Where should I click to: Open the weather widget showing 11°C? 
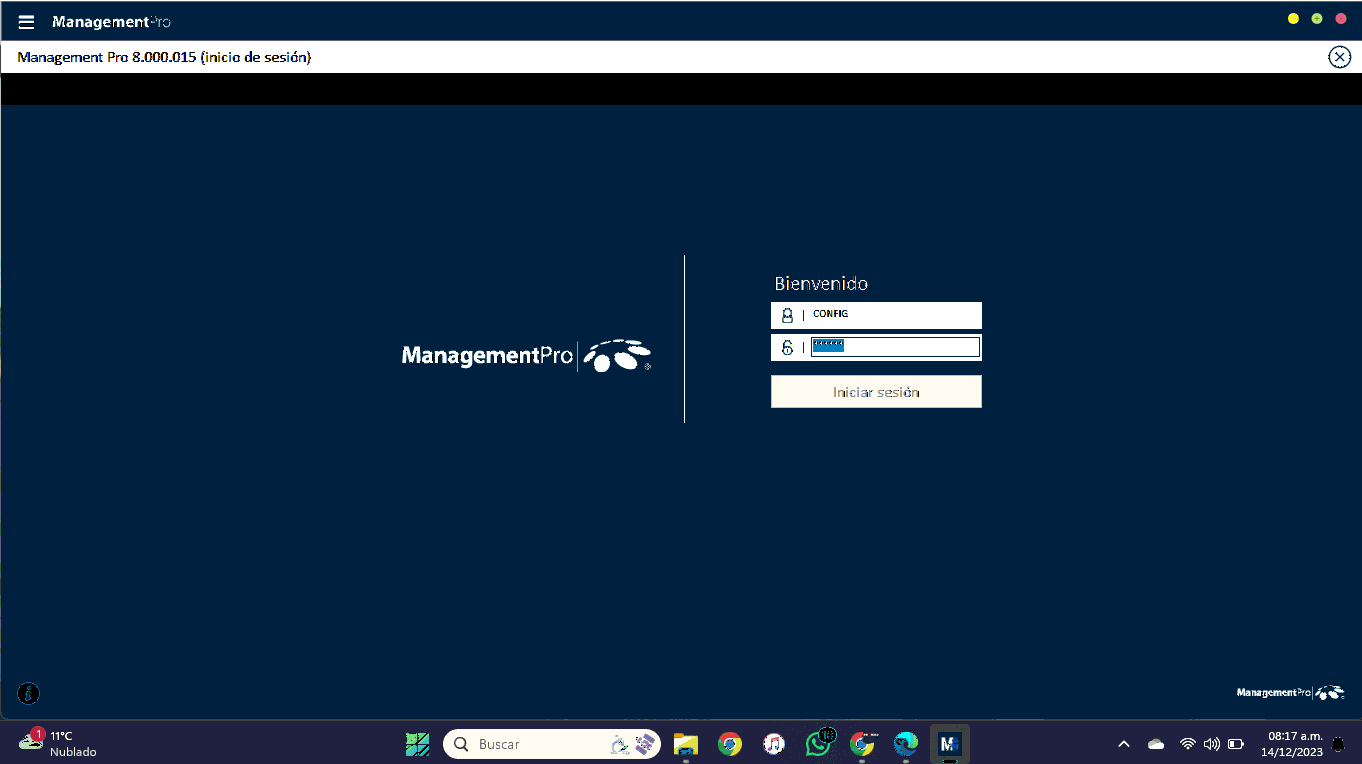pos(58,743)
